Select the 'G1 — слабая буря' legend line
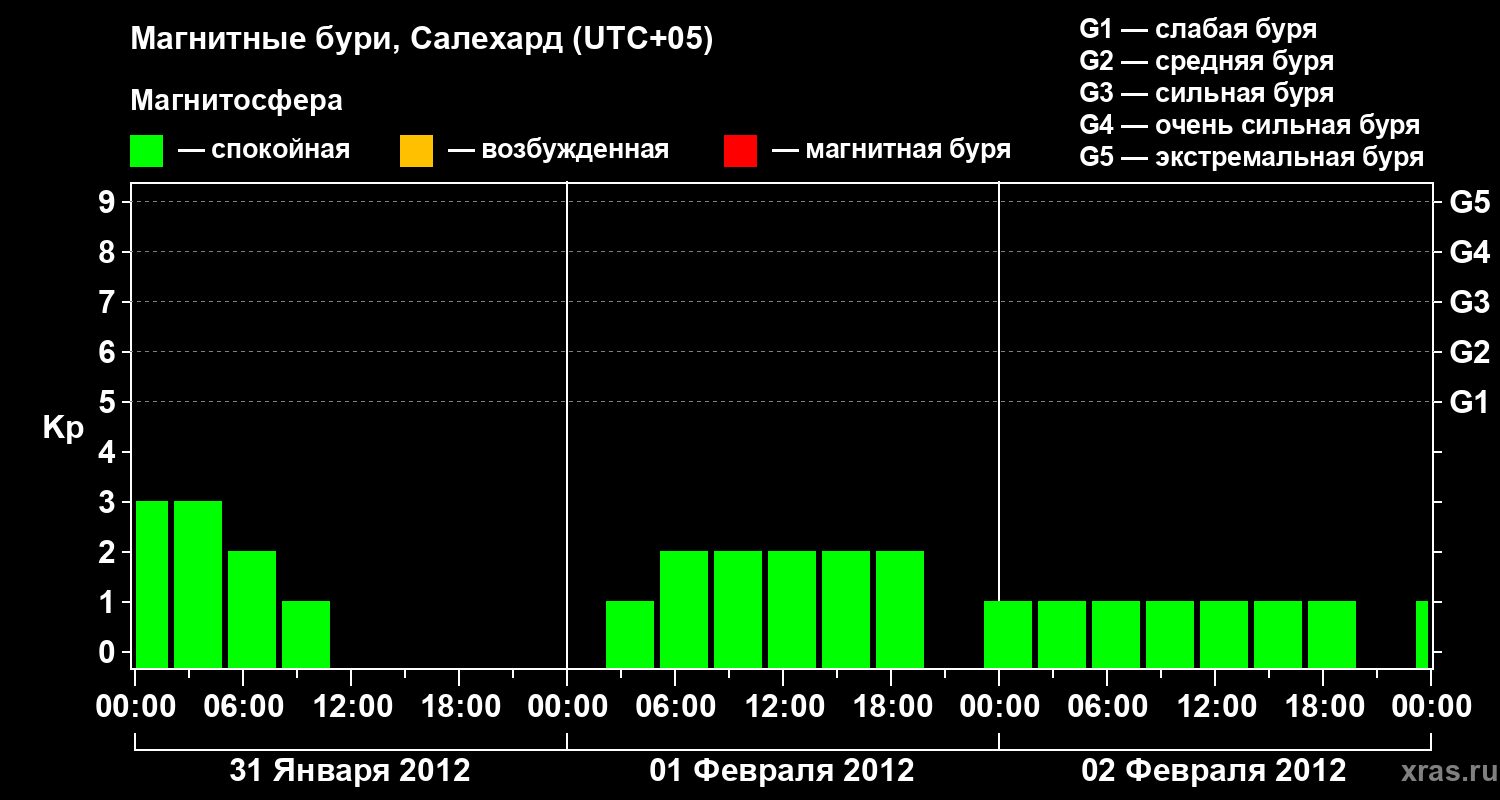 tap(1198, 29)
